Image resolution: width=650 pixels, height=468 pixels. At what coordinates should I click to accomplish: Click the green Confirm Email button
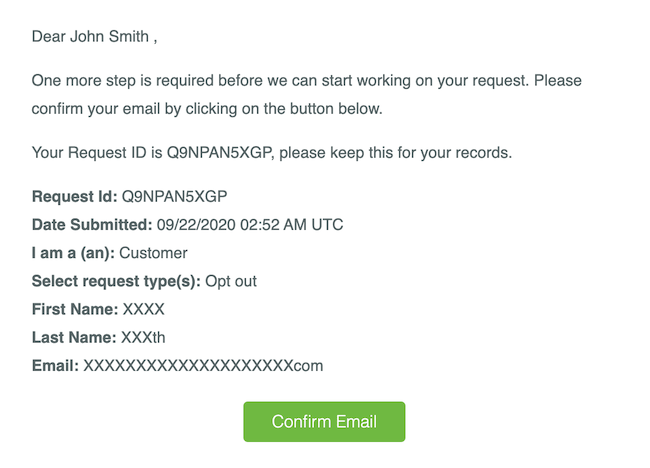point(324,422)
